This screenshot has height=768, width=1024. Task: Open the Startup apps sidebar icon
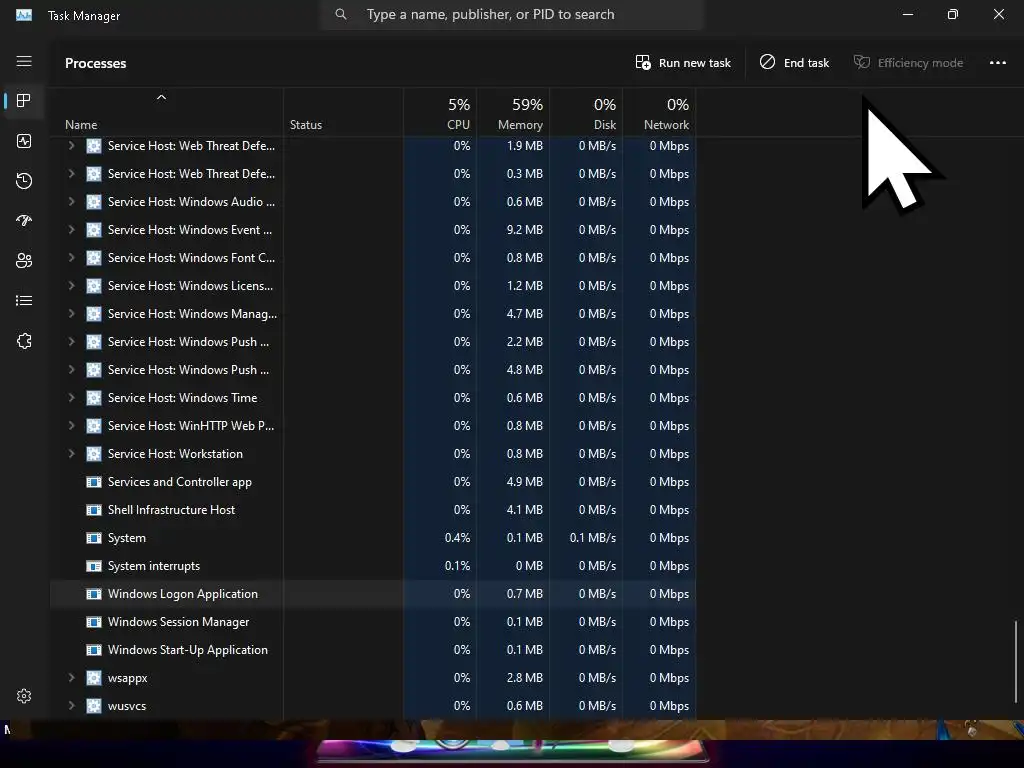[24, 221]
